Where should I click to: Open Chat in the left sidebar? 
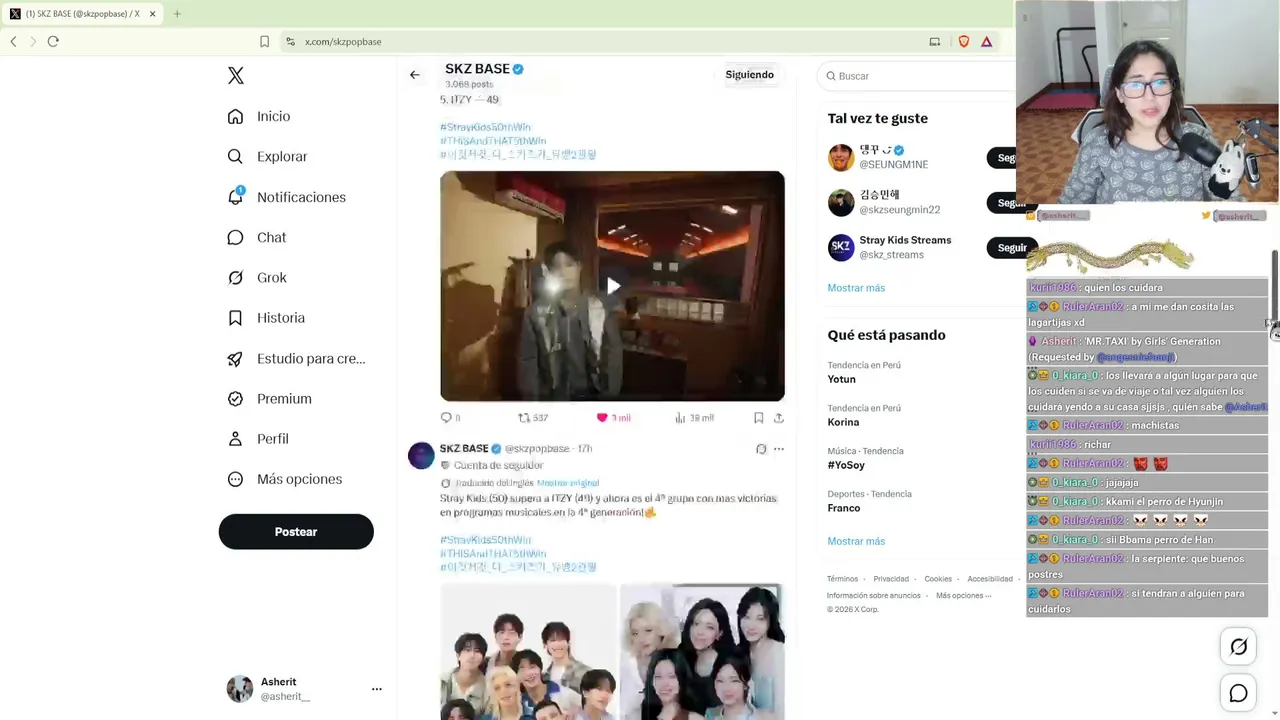[x=256, y=237]
